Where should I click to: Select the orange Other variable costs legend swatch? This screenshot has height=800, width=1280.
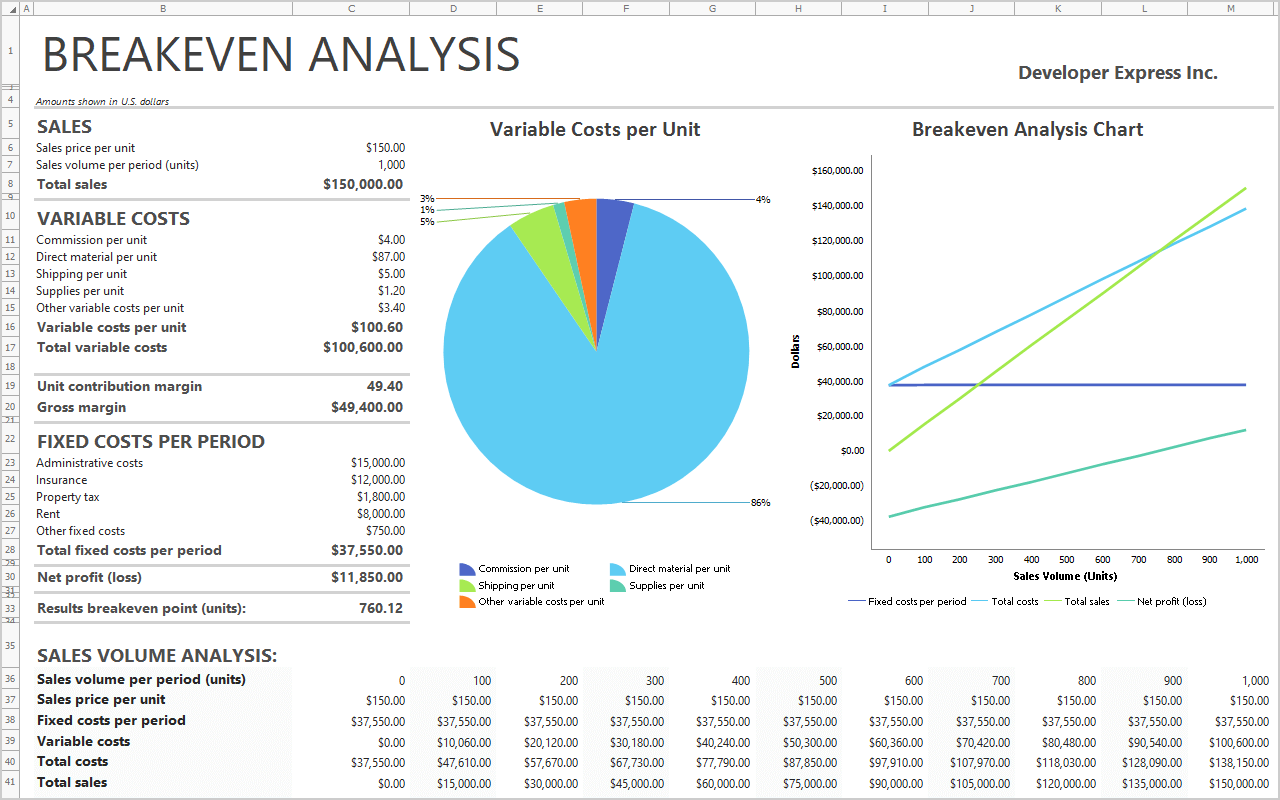pyautogui.click(x=467, y=602)
